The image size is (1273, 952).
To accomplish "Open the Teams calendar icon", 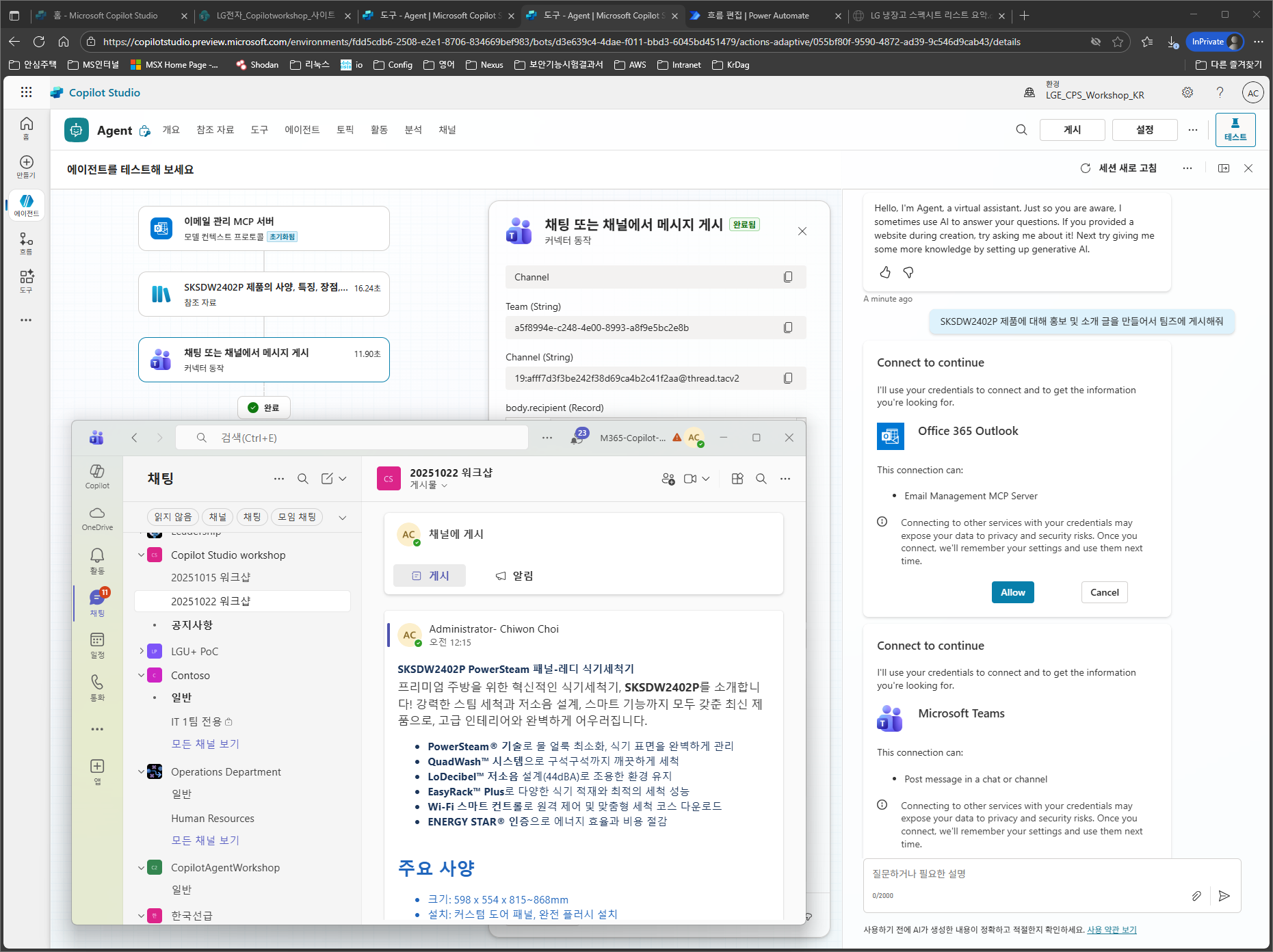I will click(97, 645).
